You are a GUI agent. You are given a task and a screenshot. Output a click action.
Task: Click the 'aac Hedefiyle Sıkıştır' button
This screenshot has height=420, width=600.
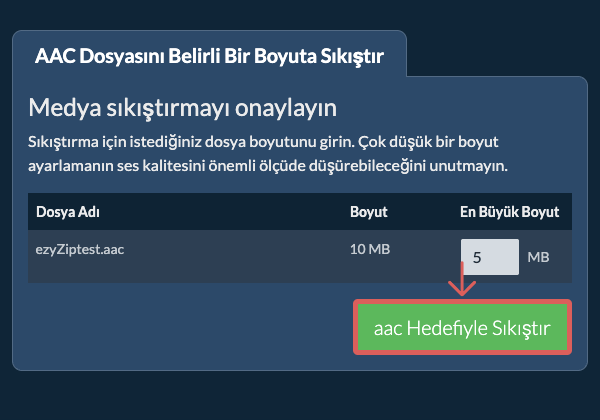(462, 327)
